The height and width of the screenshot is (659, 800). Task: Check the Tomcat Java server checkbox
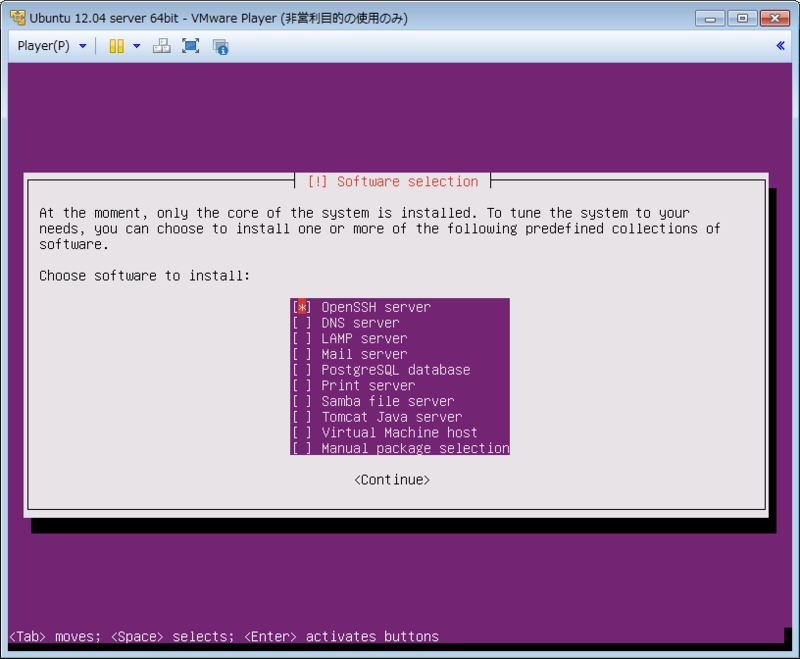[302, 417]
